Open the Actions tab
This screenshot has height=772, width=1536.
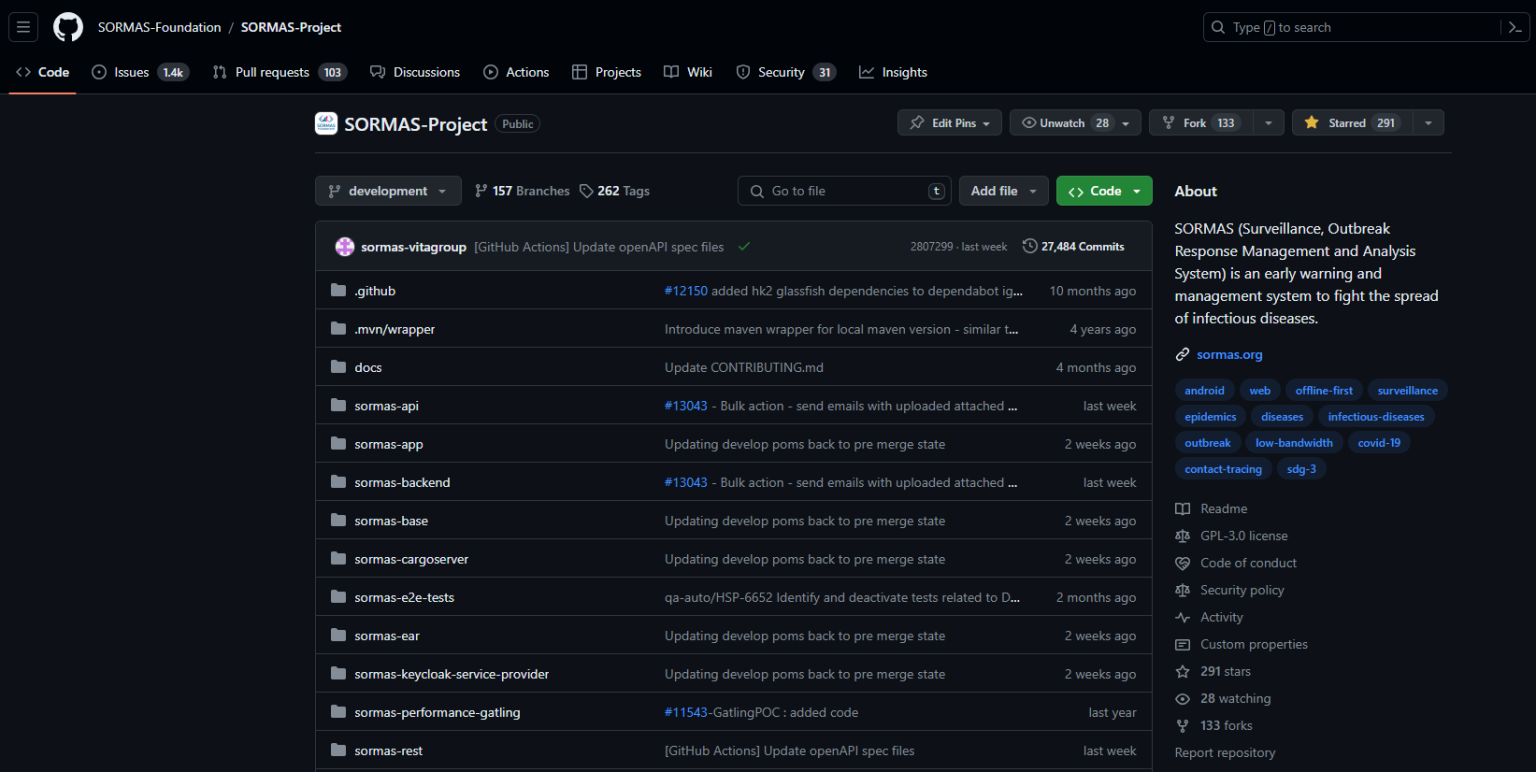(x=516, y=72)
